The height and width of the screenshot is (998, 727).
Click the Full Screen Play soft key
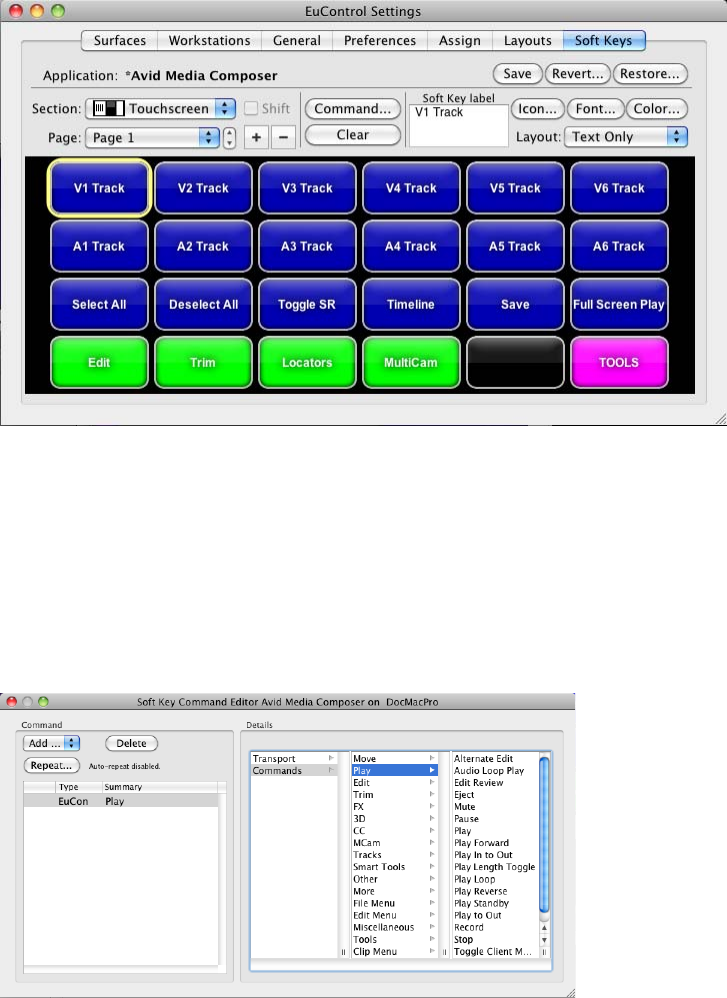pyautogui.click(x=619, y=304)
